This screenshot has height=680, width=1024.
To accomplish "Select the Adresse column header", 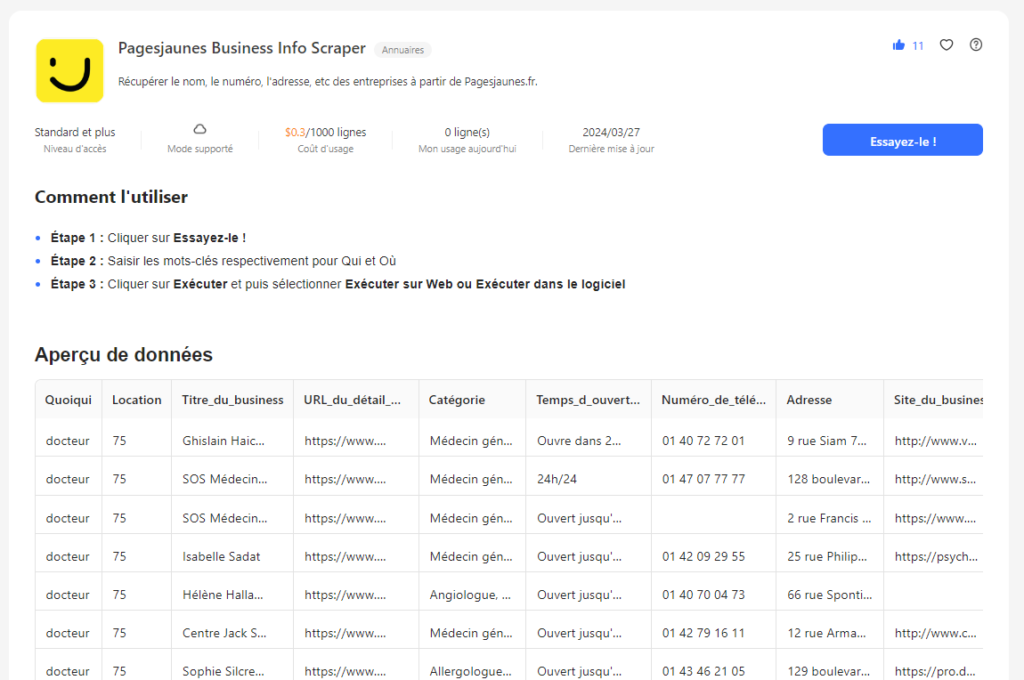I will (x=829, y=400).
